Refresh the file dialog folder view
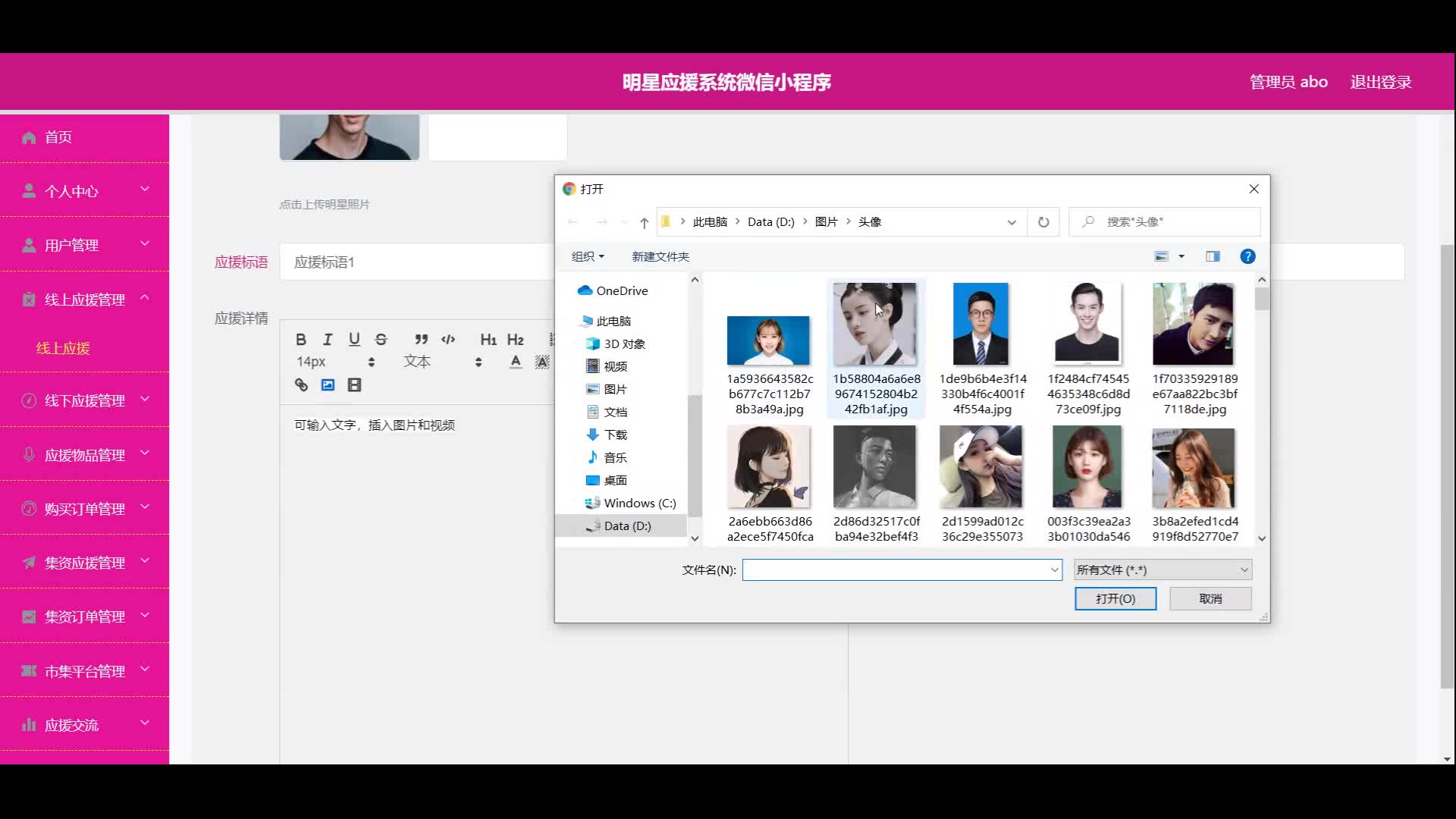 (x=1043, y=222)
